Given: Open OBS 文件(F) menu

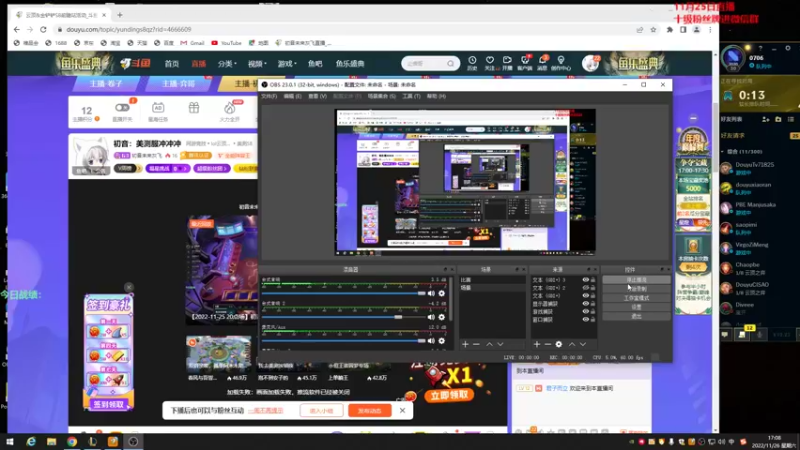Looking at the screenshot, I should pyautogui.click(x=269, y=96).
